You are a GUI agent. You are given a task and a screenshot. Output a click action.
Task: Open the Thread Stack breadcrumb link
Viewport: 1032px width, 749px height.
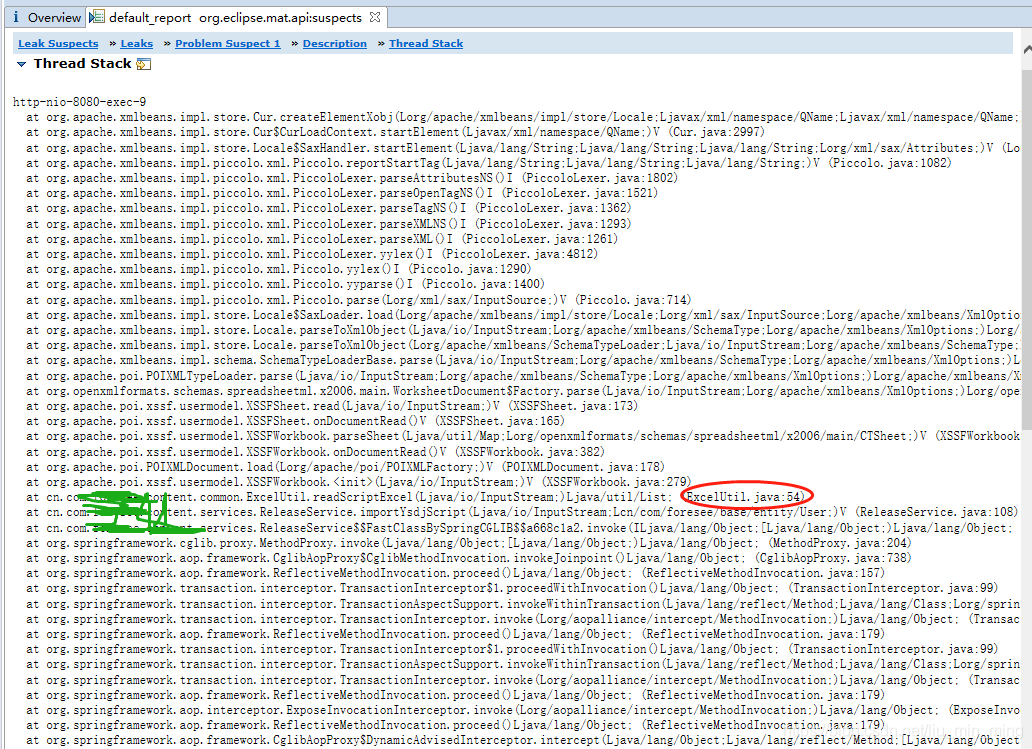[426, 43]
